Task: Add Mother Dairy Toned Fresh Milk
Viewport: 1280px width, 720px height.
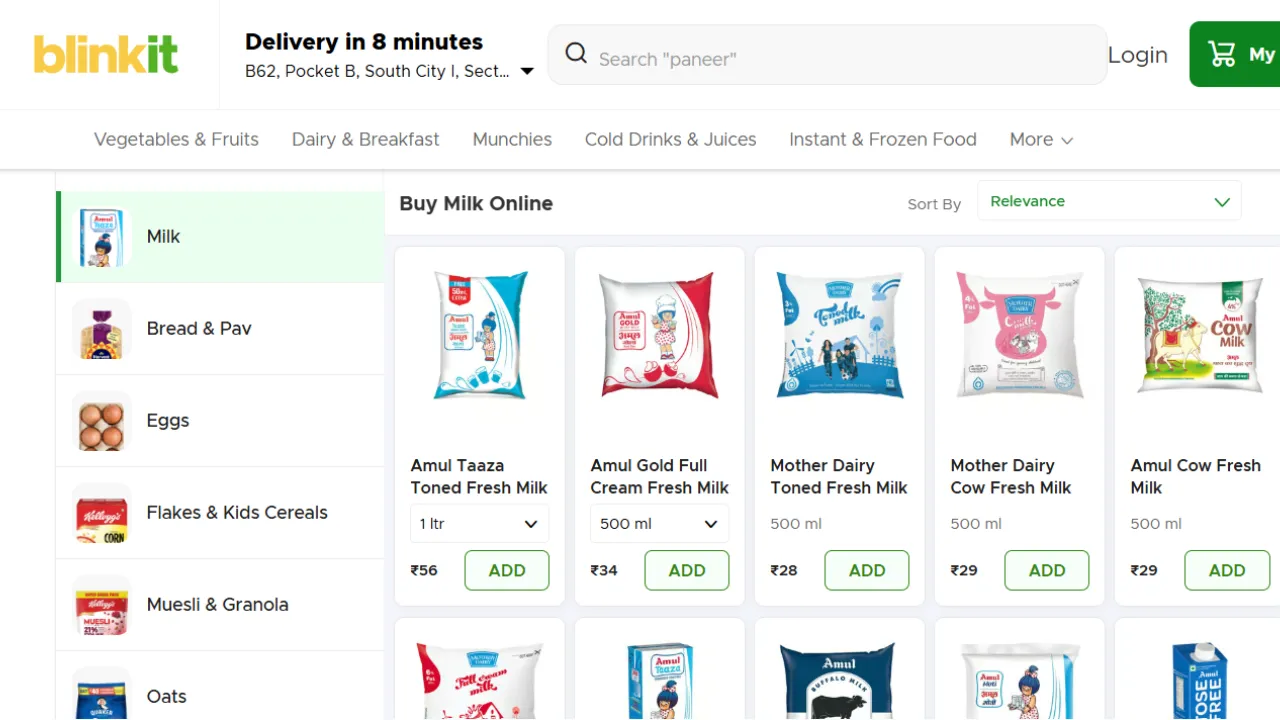Action: click(x=866, y=570)
